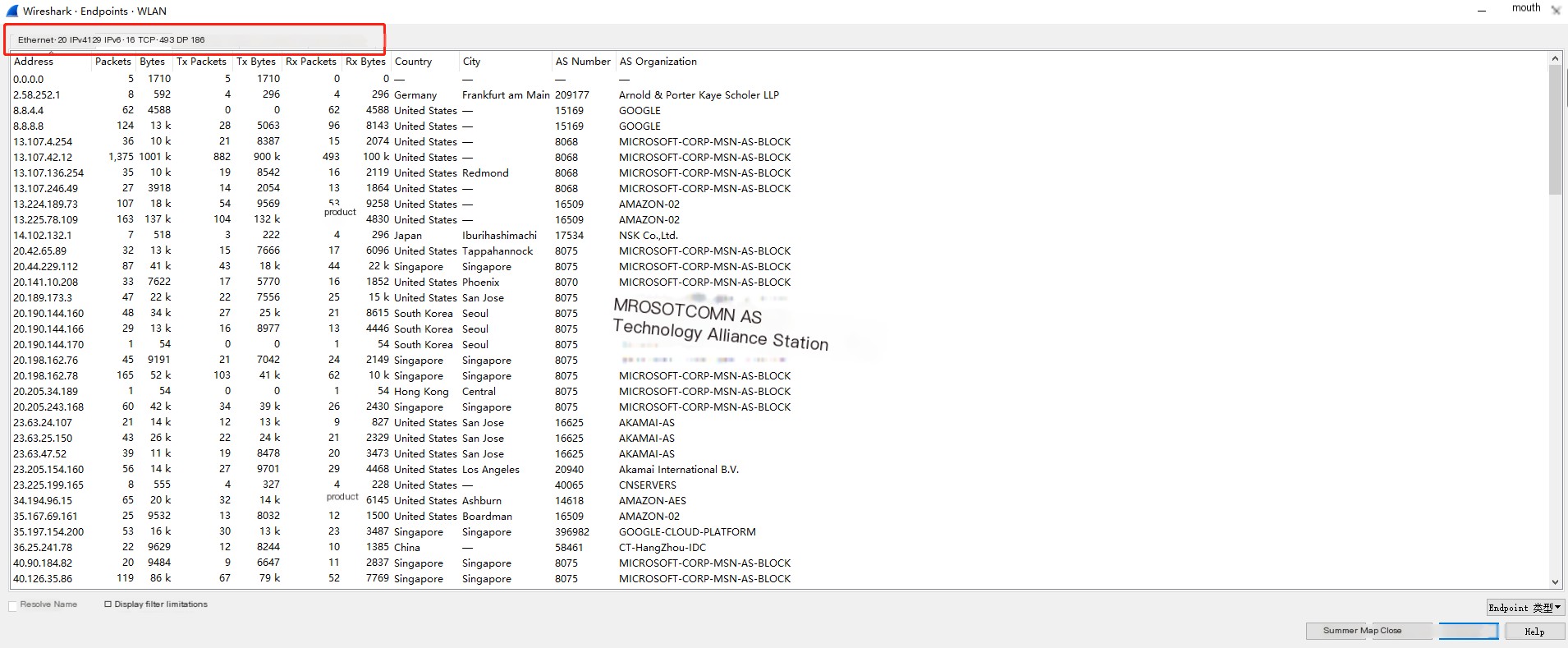
Task: Click the CT-HangZhou-IDC organization cell
Action: click(663, 547)
